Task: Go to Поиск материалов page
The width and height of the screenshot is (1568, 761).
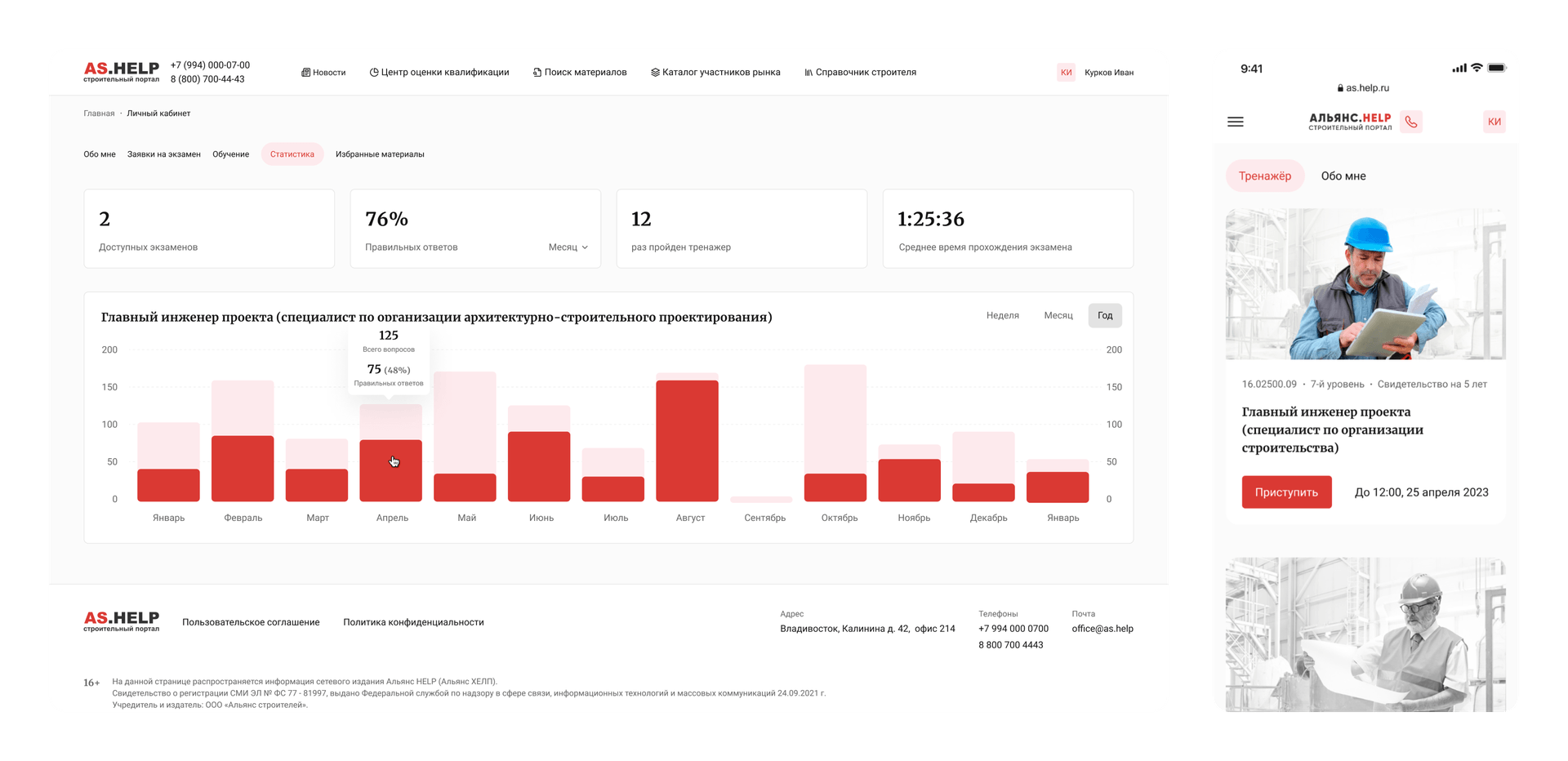Action: coord(580,73)
